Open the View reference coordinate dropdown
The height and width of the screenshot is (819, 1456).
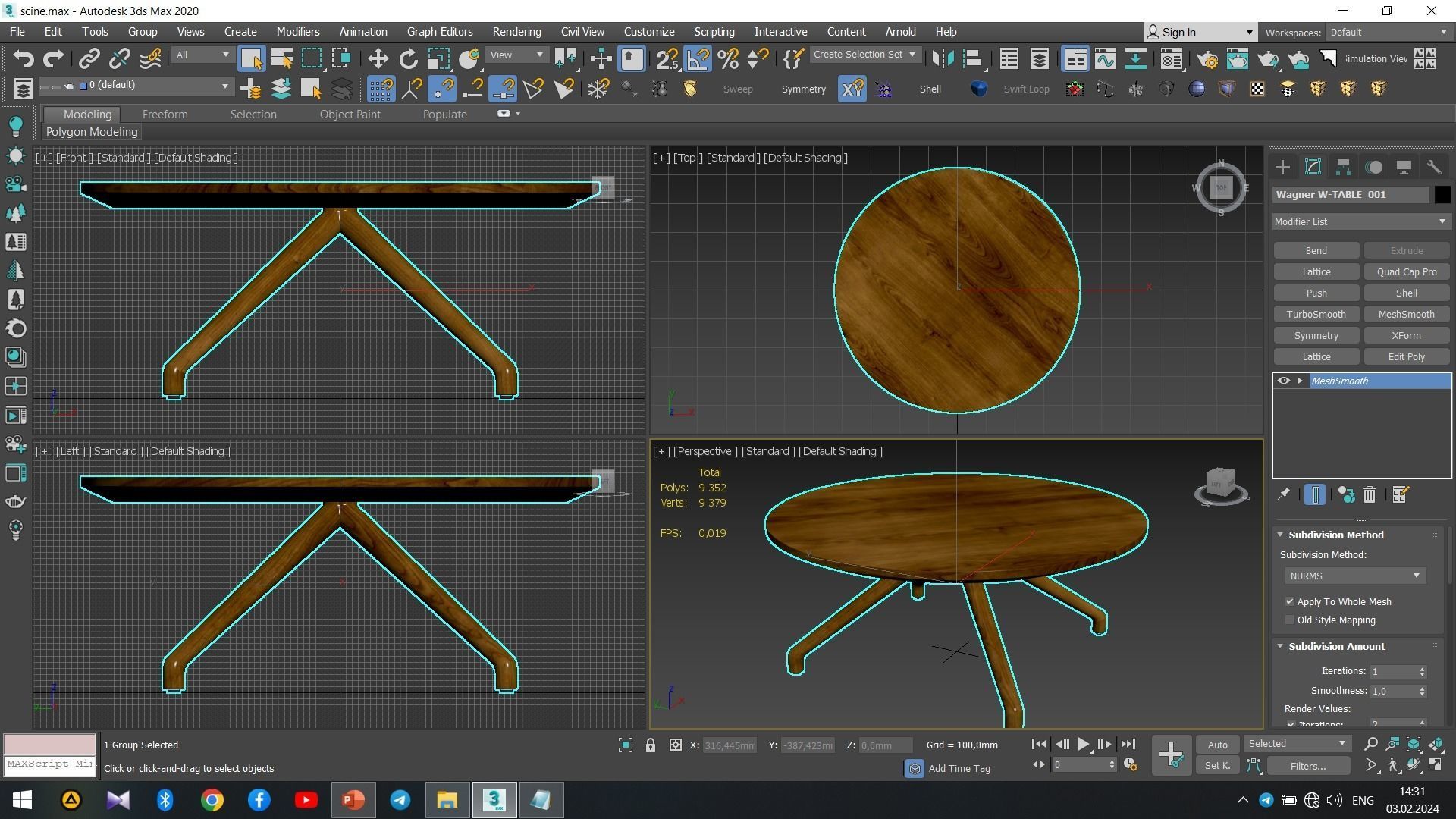(x=516, y=55)
